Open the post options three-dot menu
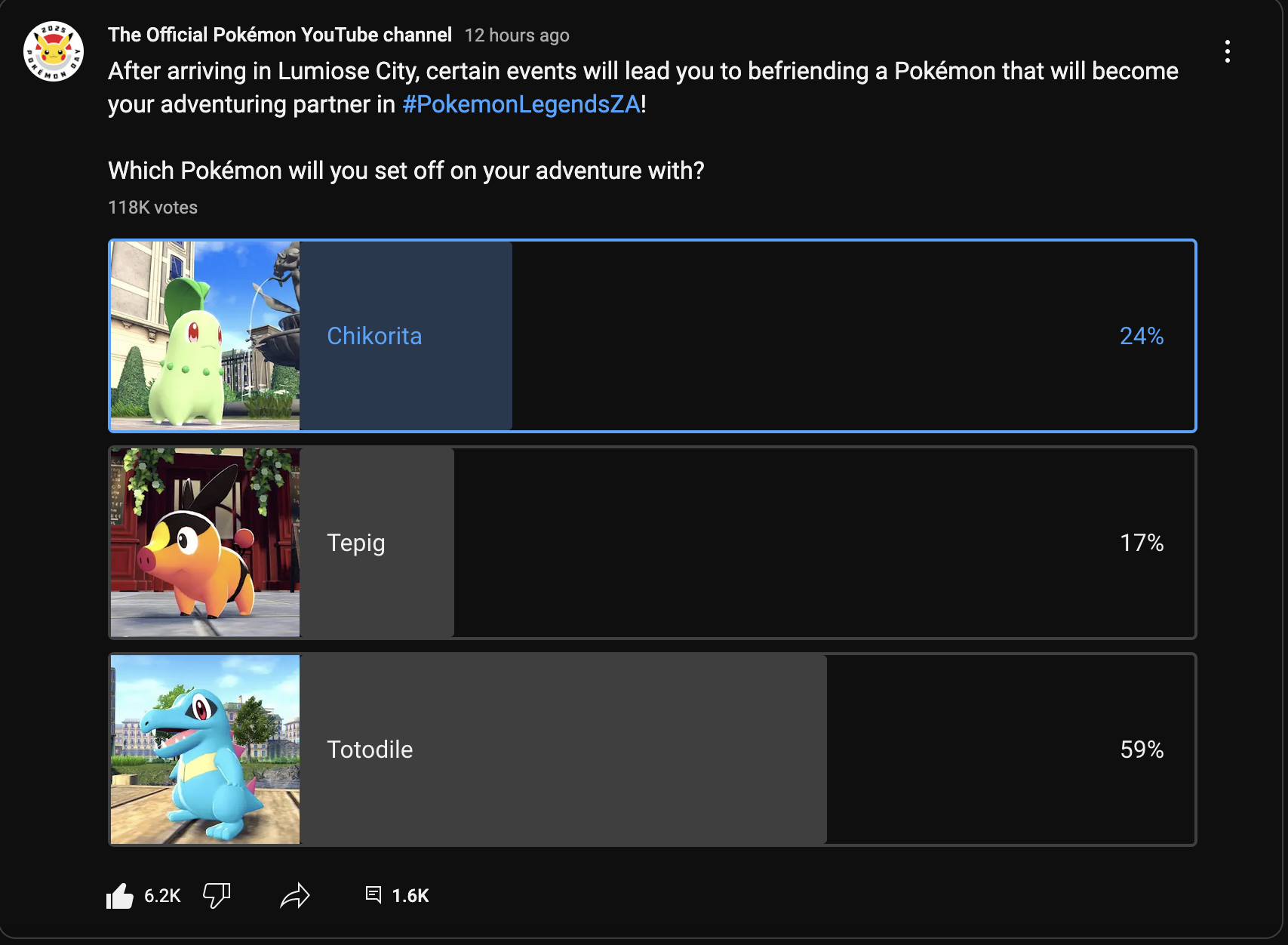Viewport: 1288px width, 945px height. point(1228,51)
